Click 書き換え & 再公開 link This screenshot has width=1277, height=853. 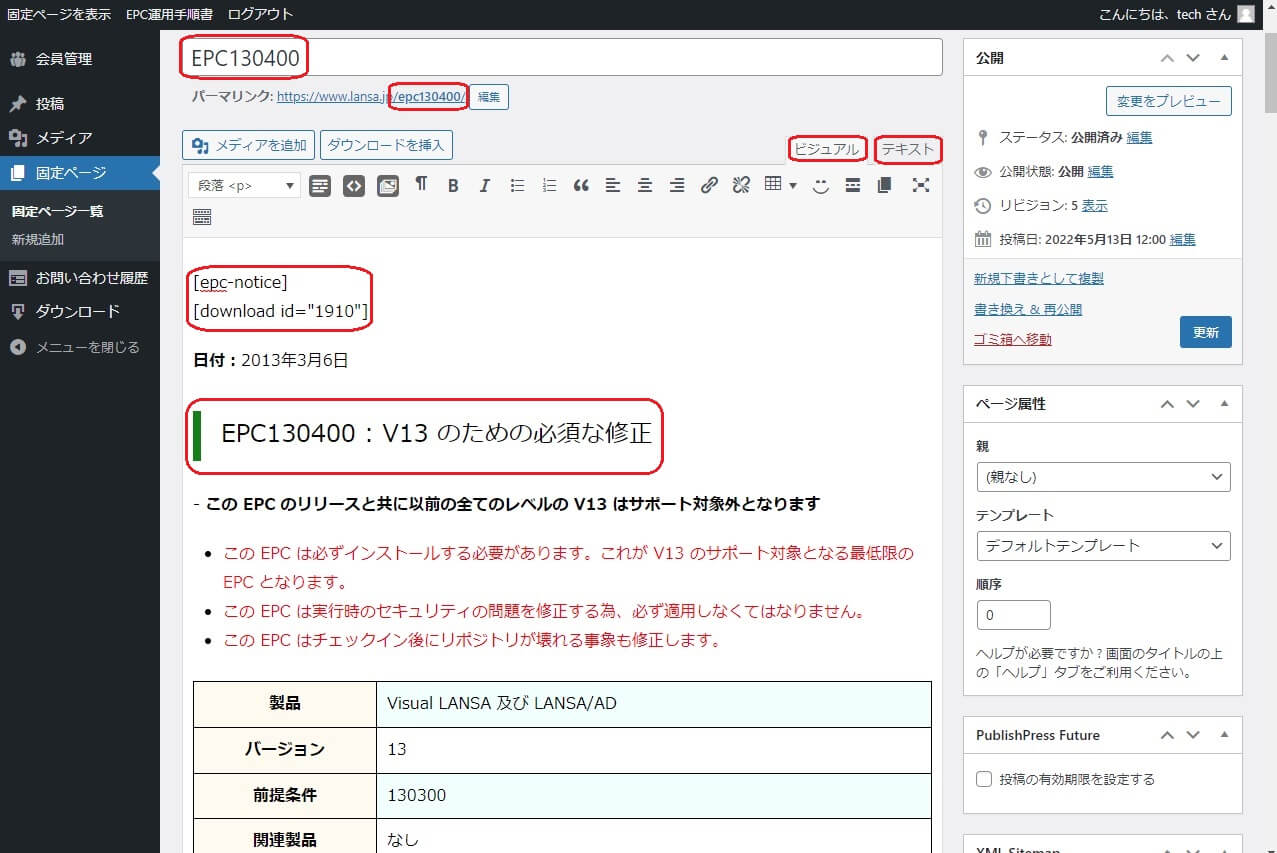tap(1028, 309)
